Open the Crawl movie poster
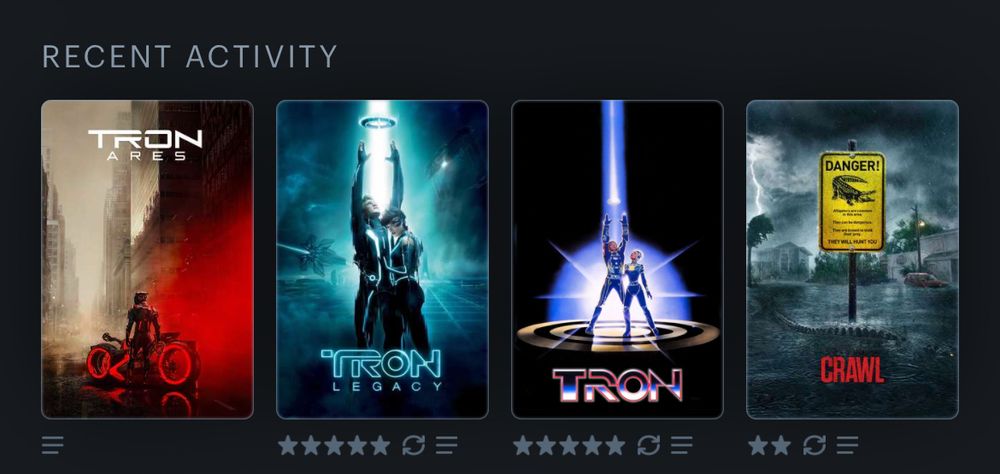The image size is (1000, 474). [x=852, y=259]
